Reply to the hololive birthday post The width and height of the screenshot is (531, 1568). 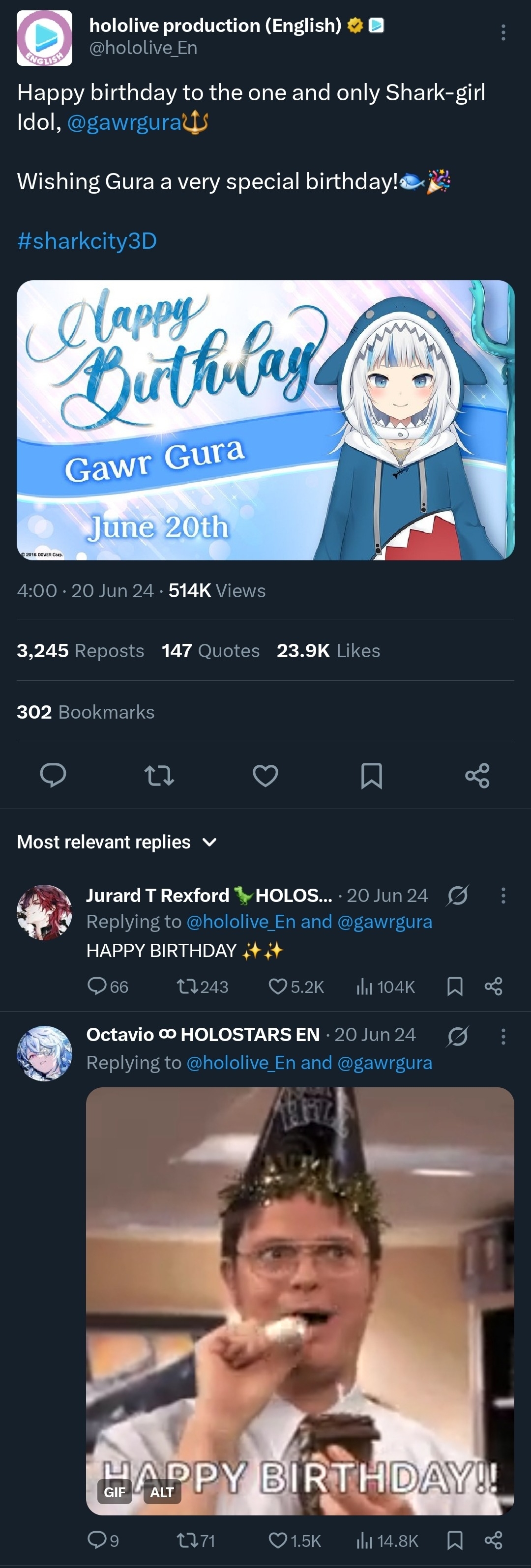(53, 776)
